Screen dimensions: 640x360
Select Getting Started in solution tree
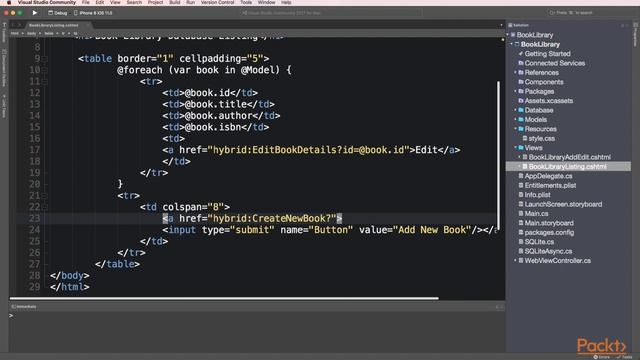(547, 54)
